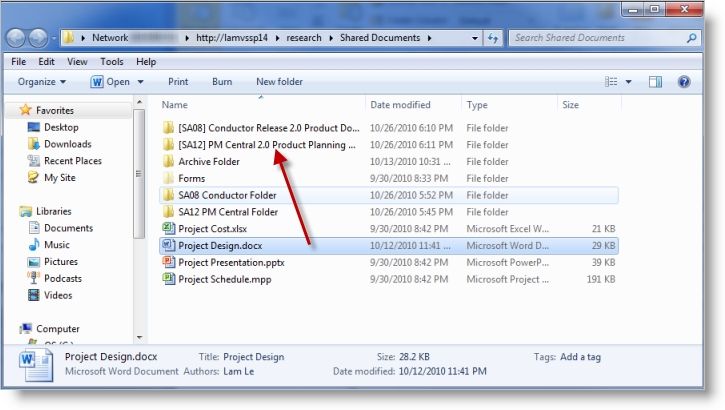This screenshot has width=725, height=410.
Task: Open the address bar history dropdown
Action: [x=475, y=38]
